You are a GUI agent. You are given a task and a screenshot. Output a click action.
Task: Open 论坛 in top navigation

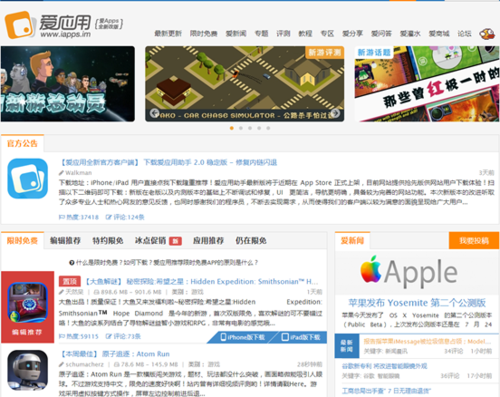coord(464,33)
